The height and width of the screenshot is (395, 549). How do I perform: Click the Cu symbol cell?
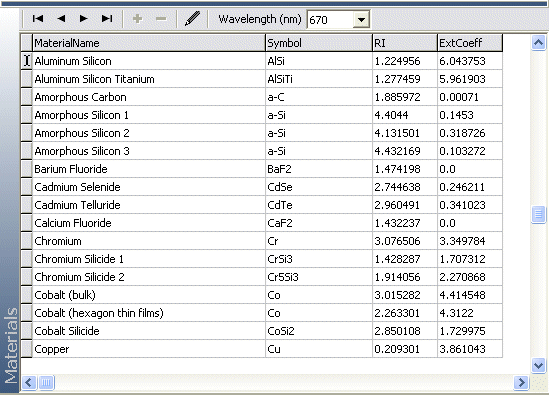[x=319, y=349]
